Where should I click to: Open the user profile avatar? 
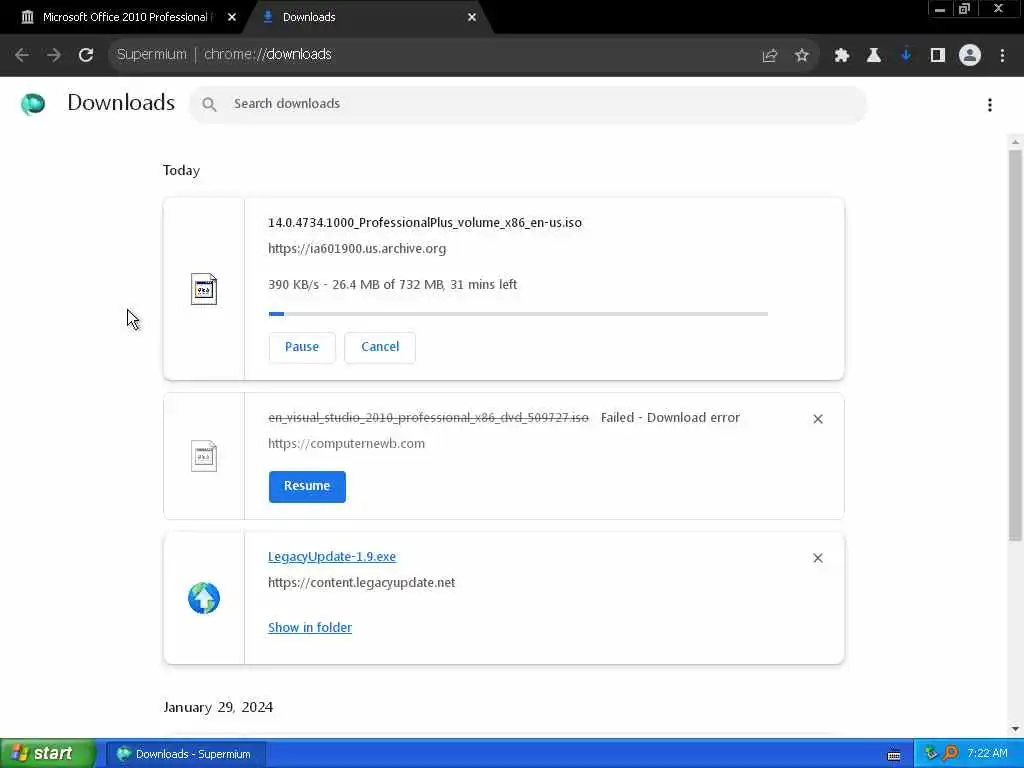tap(970, 56)
